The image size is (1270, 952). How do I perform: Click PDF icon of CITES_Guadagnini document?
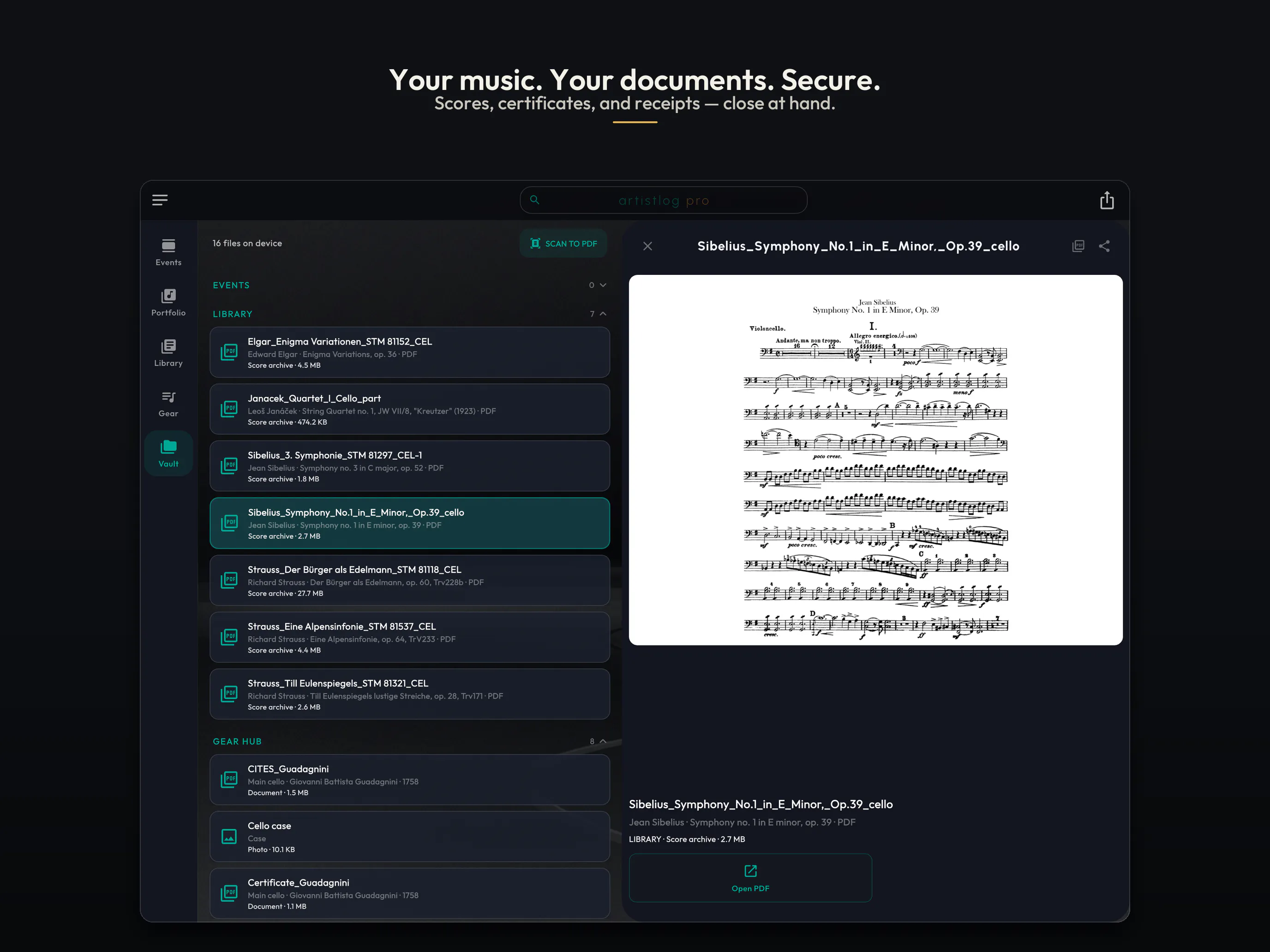(229, 779)
